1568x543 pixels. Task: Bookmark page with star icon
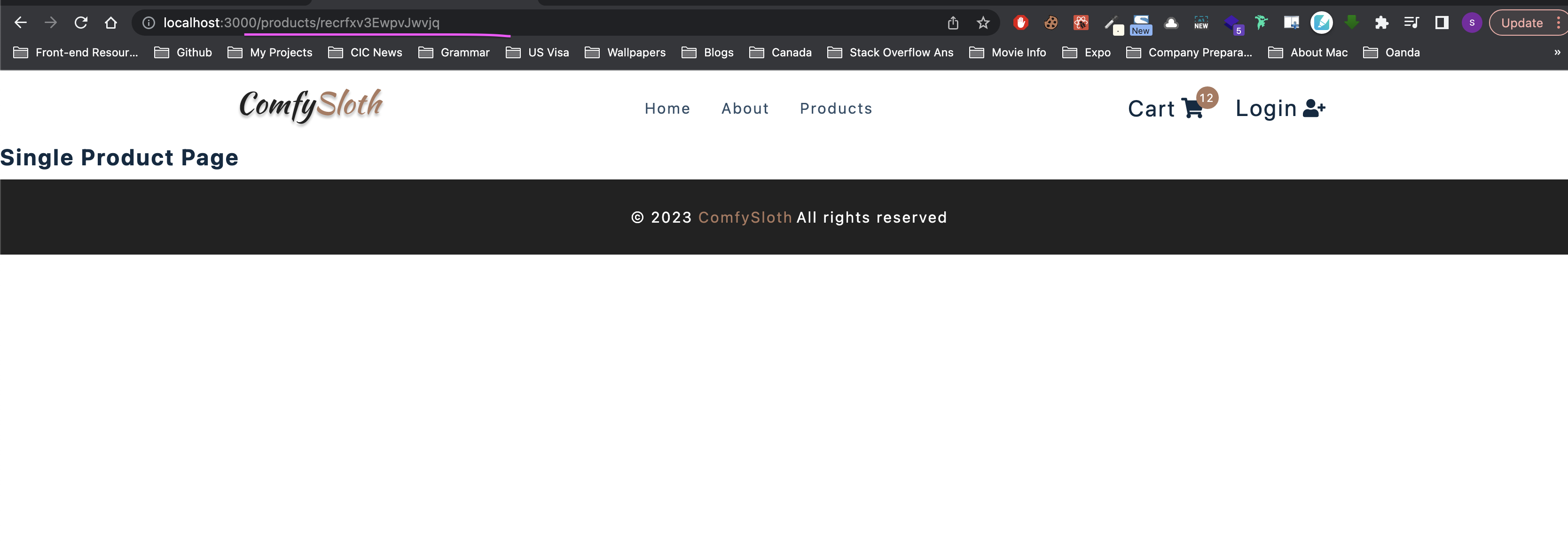(983, 23)
